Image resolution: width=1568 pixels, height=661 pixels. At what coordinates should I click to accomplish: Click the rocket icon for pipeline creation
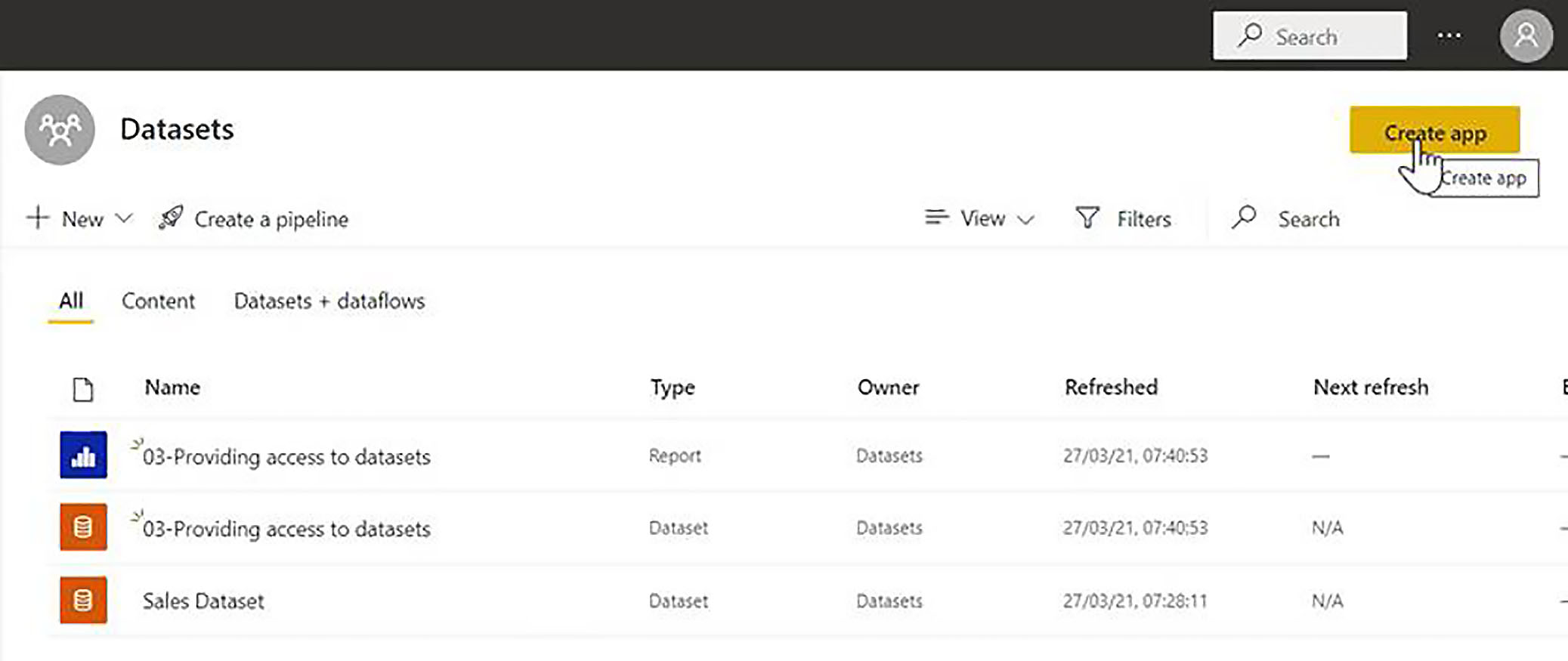(x=171, y=218)
